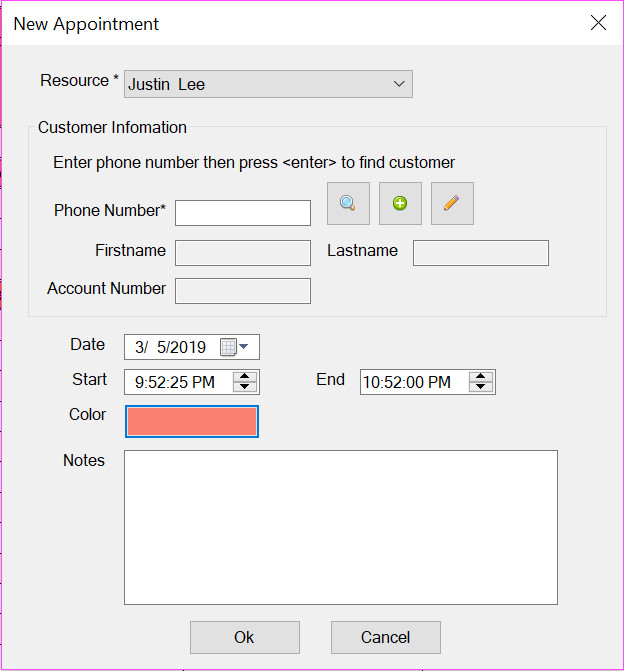Click inside the Notes text area
This screenshot has height=671, width=624.
[341, 527]
